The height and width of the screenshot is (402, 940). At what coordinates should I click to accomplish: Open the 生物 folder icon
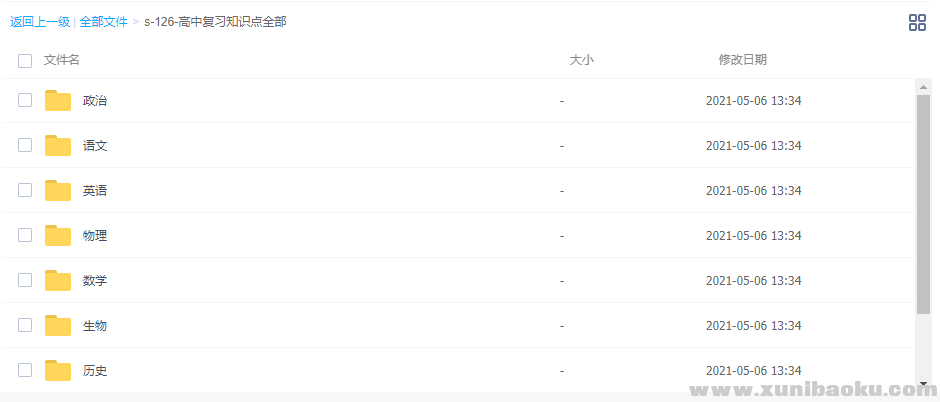[58, 325]
